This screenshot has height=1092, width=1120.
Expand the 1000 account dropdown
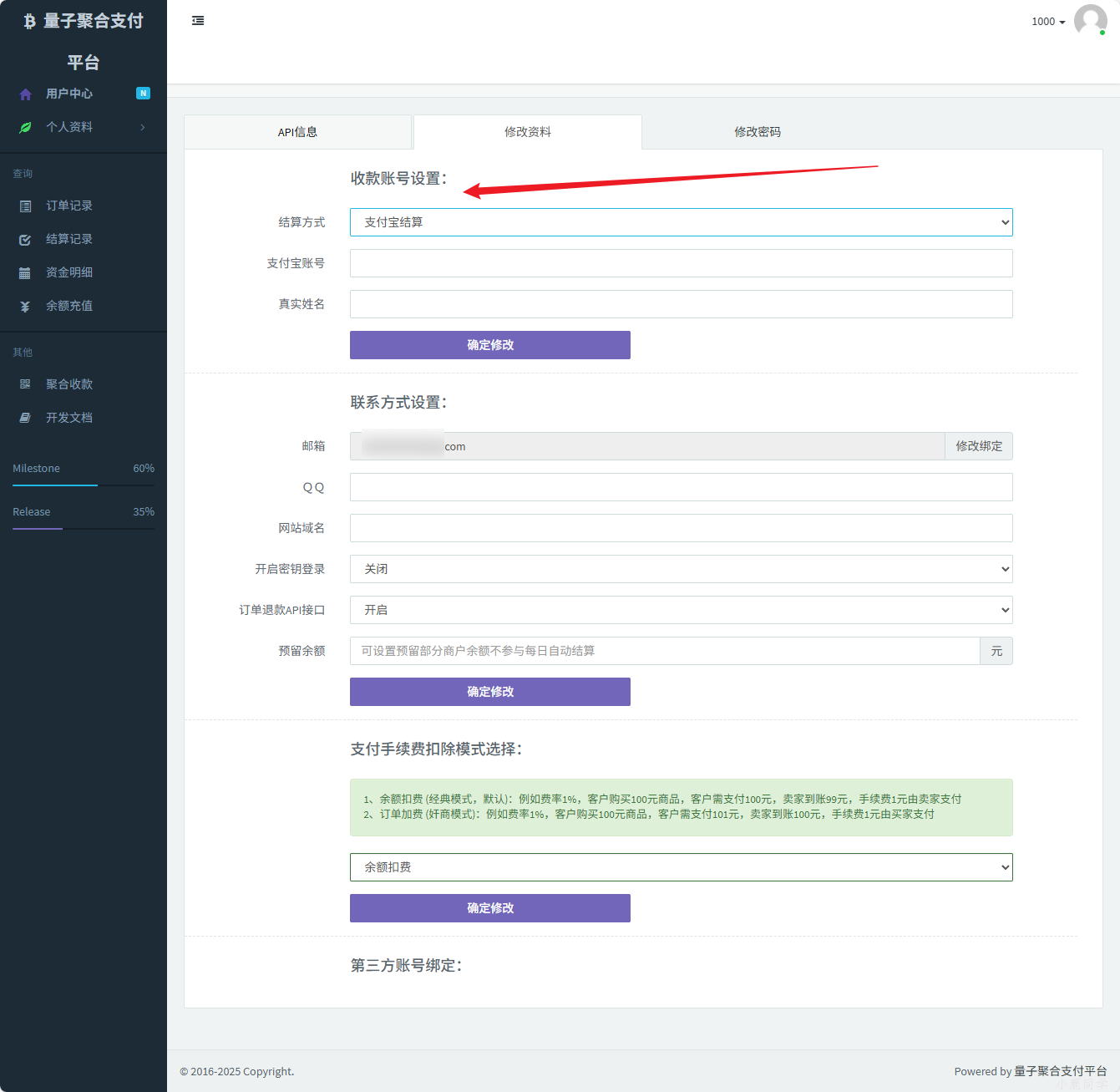tap(1048, 22)
